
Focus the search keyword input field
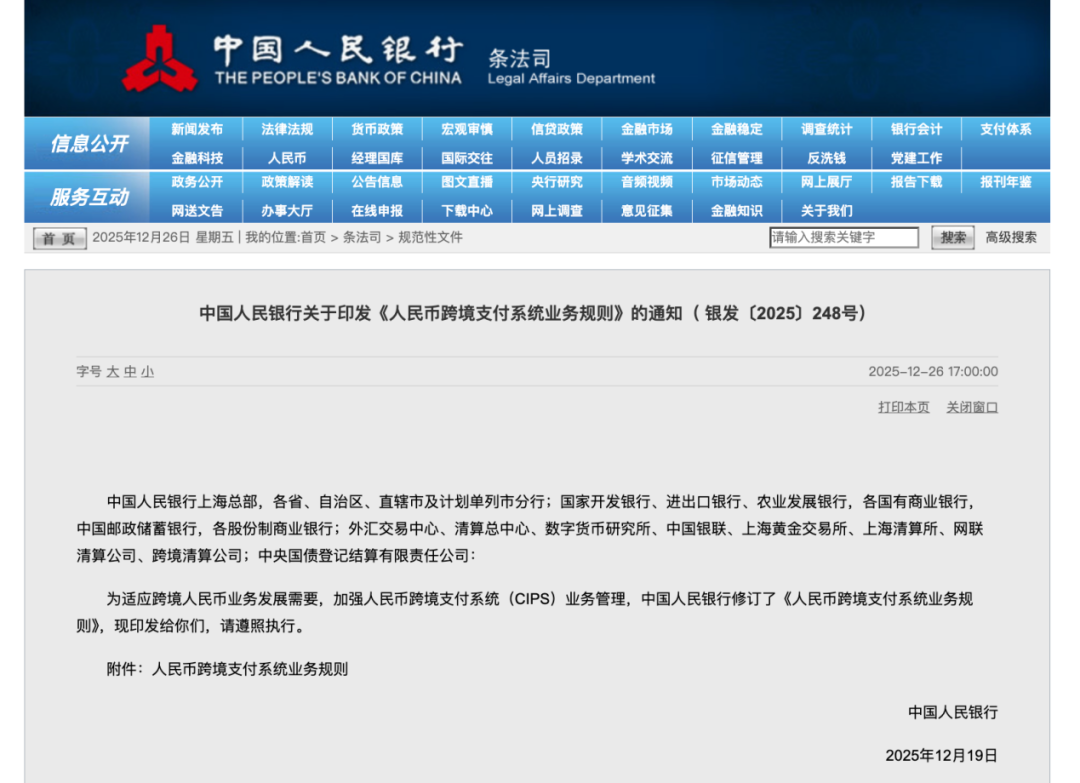(844, 238)
